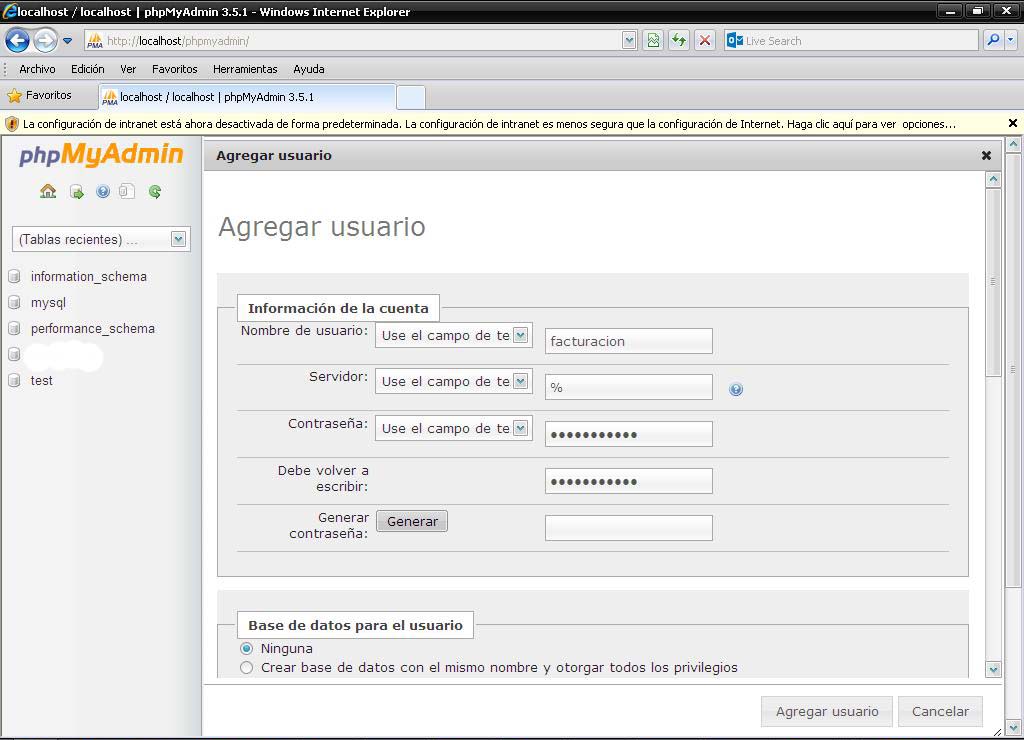Stop loading with the red X icon
This screenshot has width=1024, height=740.
click(x=705, y=40)
